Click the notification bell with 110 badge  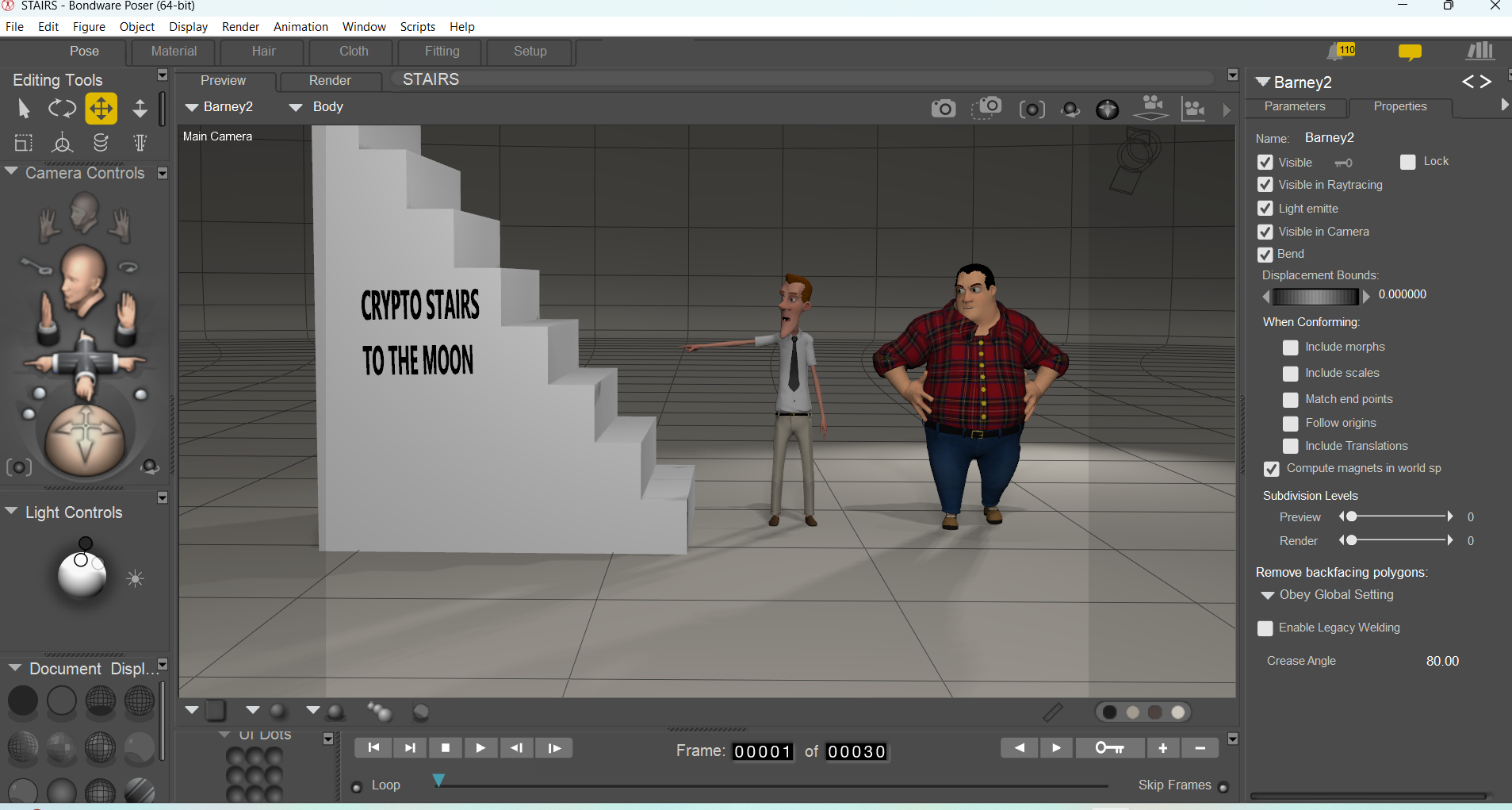click(1342, 52)
